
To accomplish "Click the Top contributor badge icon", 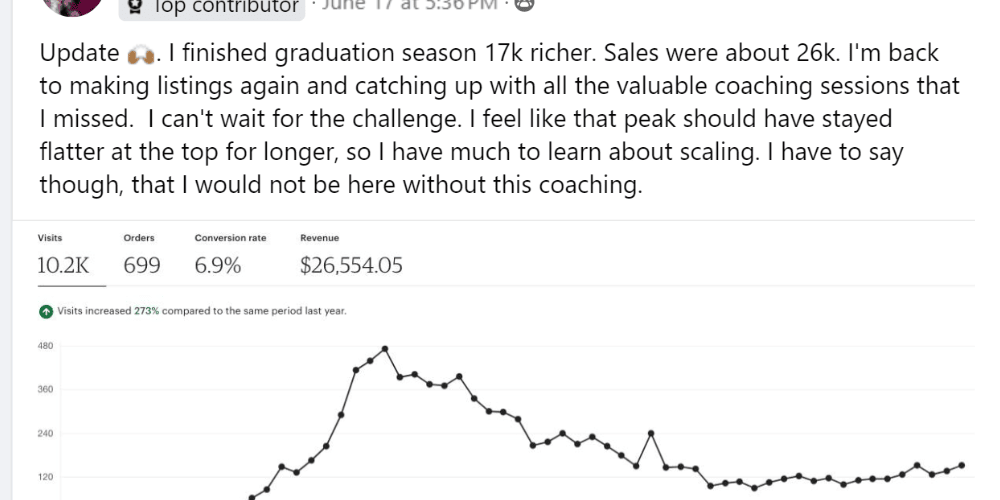I will coord(136,8).
